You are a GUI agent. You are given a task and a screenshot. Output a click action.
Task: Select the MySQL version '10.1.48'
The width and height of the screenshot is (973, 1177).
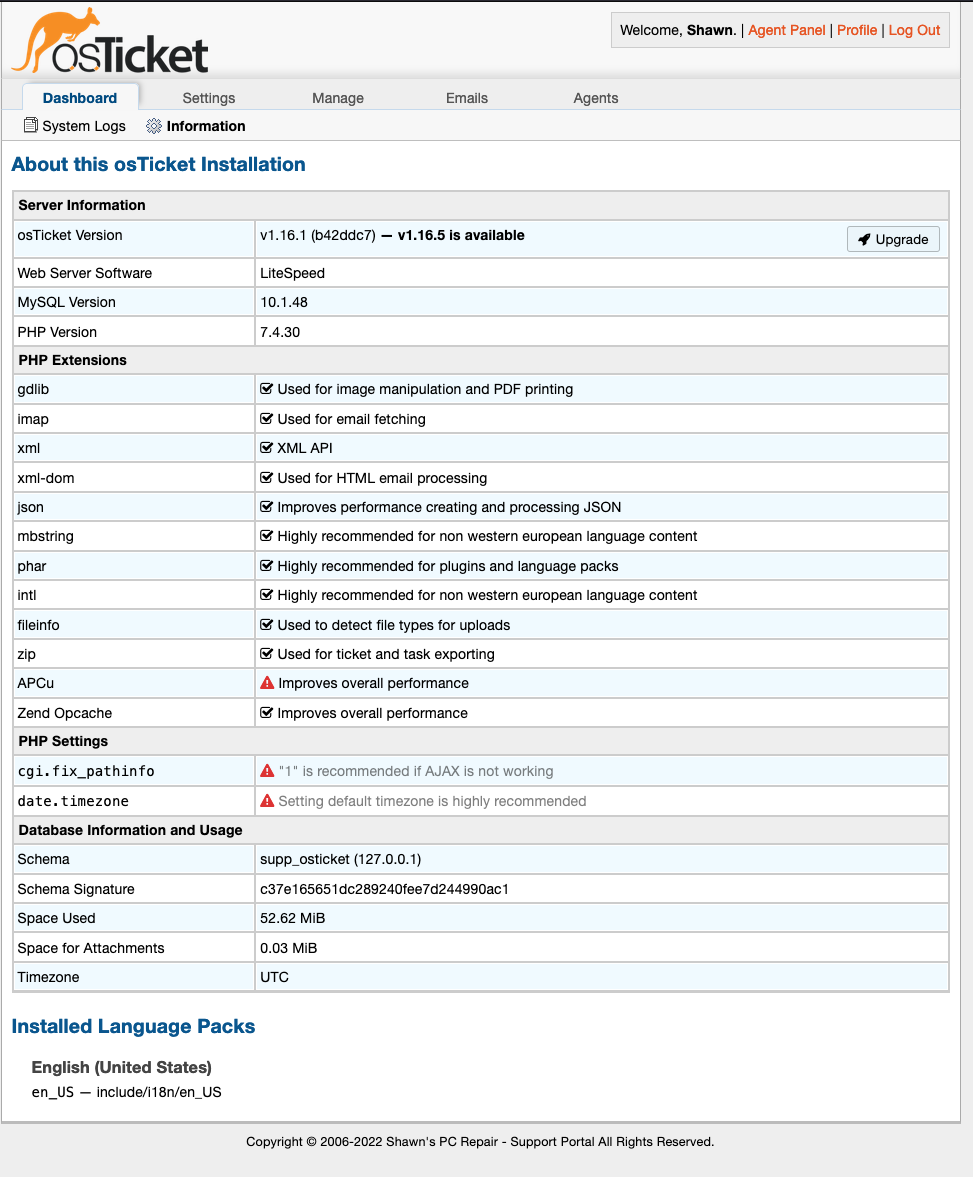tap(284, 302)
